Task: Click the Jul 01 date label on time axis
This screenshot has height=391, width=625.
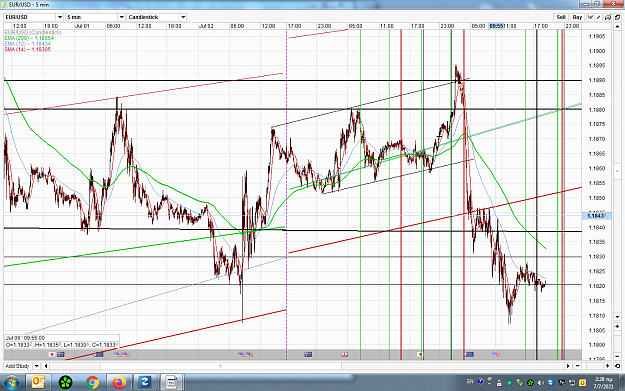Action: click(x=82, y=26)
